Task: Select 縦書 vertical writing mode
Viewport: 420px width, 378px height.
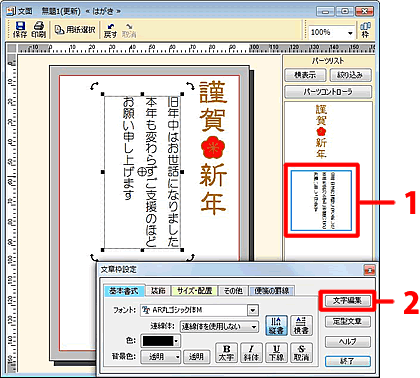Action: click(x=276, y=325)
